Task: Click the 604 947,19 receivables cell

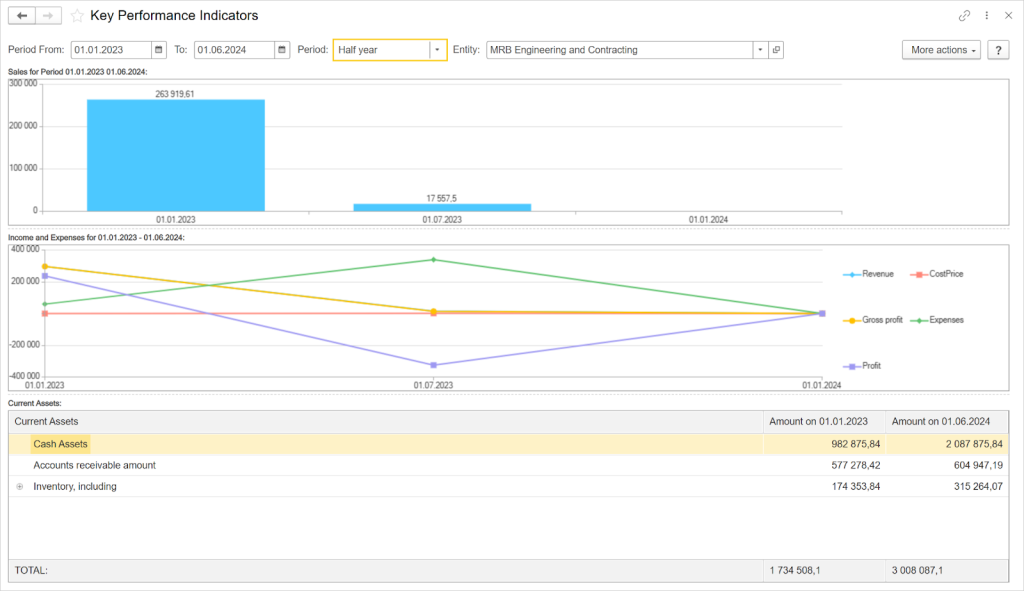Action: pos(947,466)
